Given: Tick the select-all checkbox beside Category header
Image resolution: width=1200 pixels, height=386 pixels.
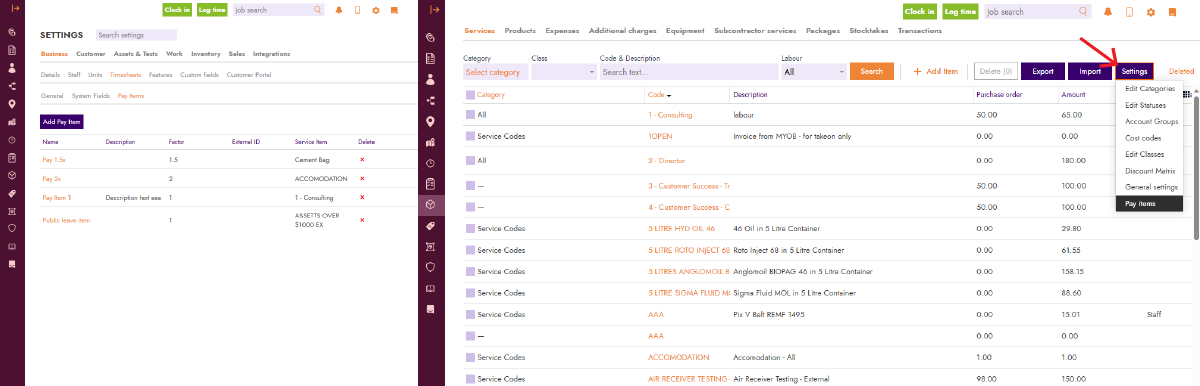Looking at the screenshot, I should pos(470,95).
